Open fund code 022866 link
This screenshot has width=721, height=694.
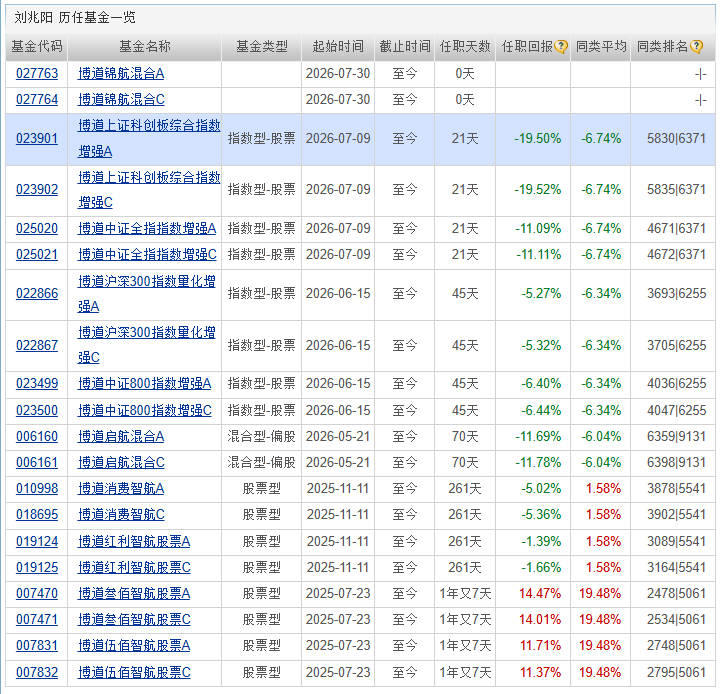(37, 294)
